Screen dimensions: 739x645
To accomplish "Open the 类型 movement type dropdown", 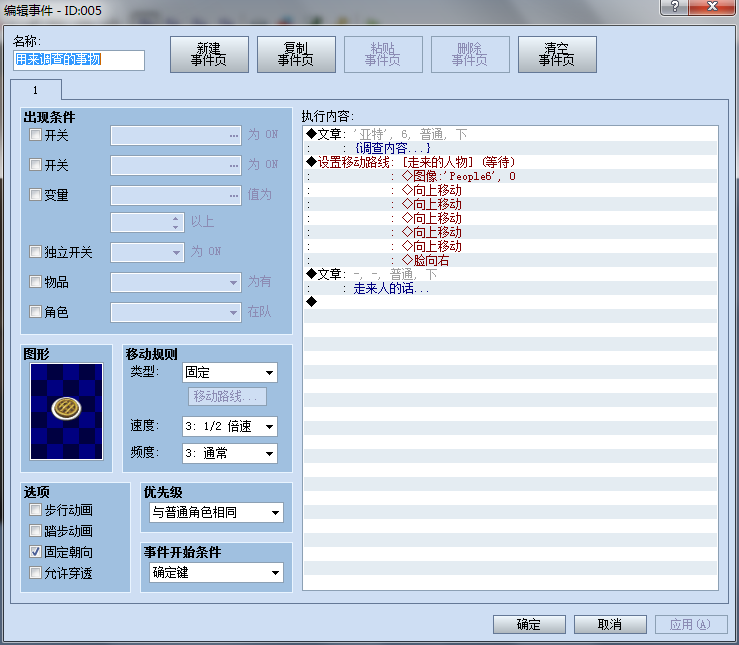I will [230, 373].
